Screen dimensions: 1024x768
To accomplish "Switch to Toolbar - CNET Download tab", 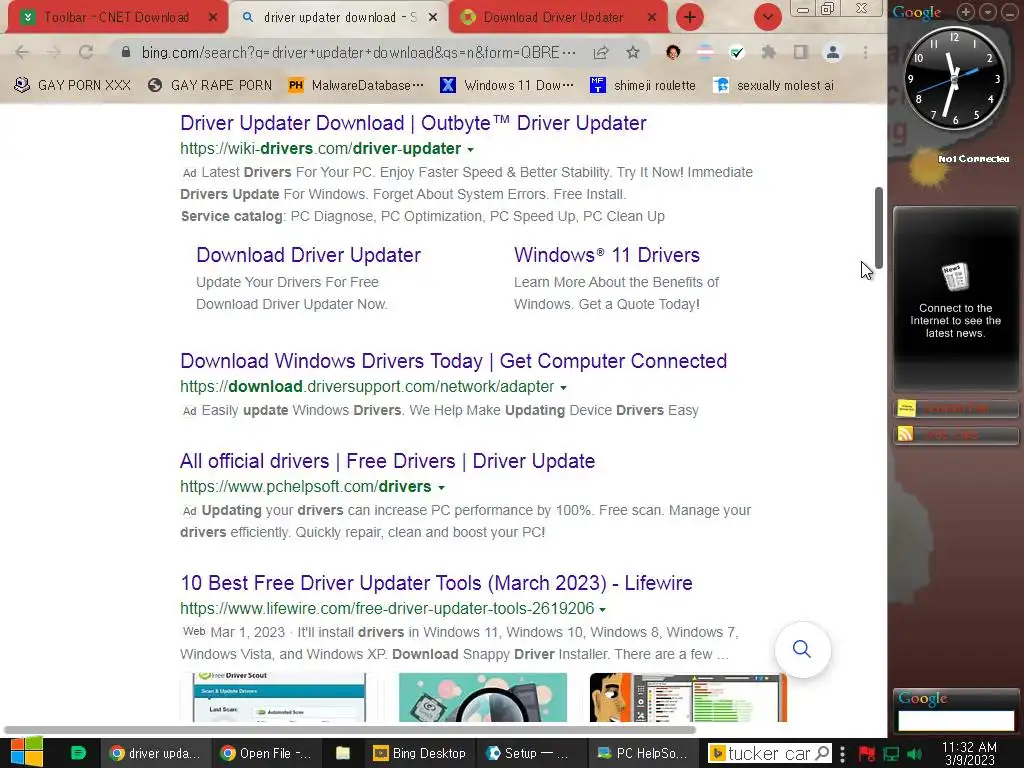I will [x=116, y=18].
